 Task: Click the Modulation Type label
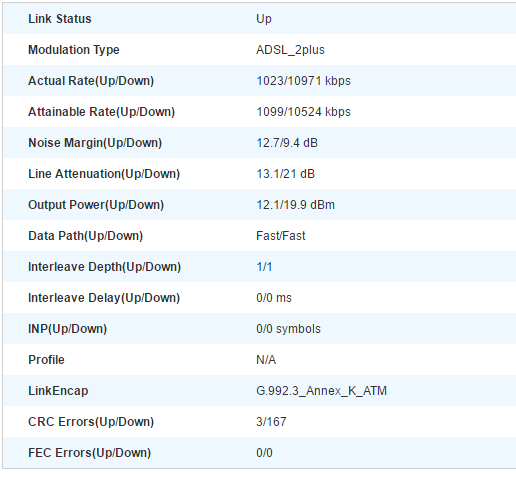[74, 50]
